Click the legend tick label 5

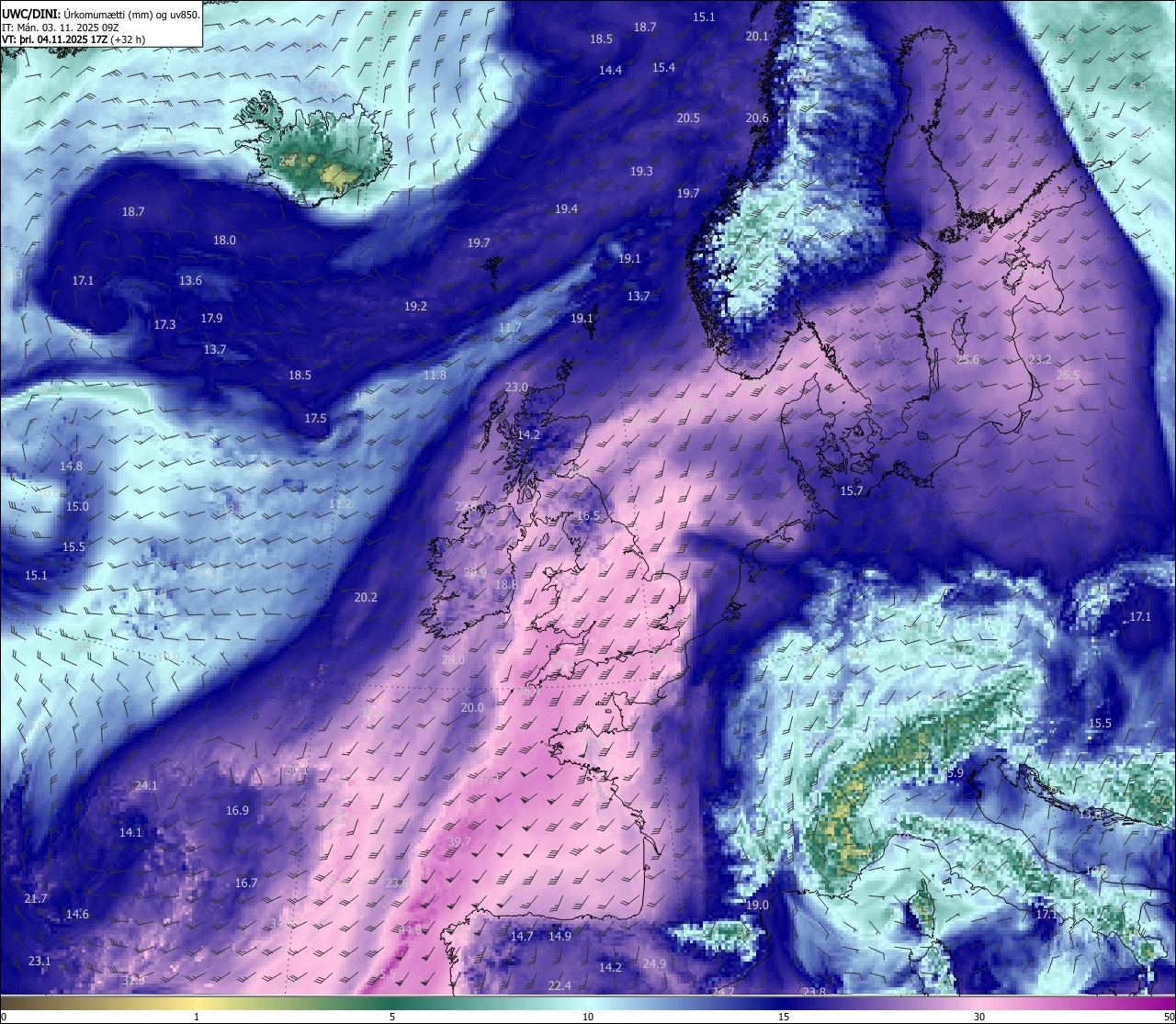[392, 1017]
